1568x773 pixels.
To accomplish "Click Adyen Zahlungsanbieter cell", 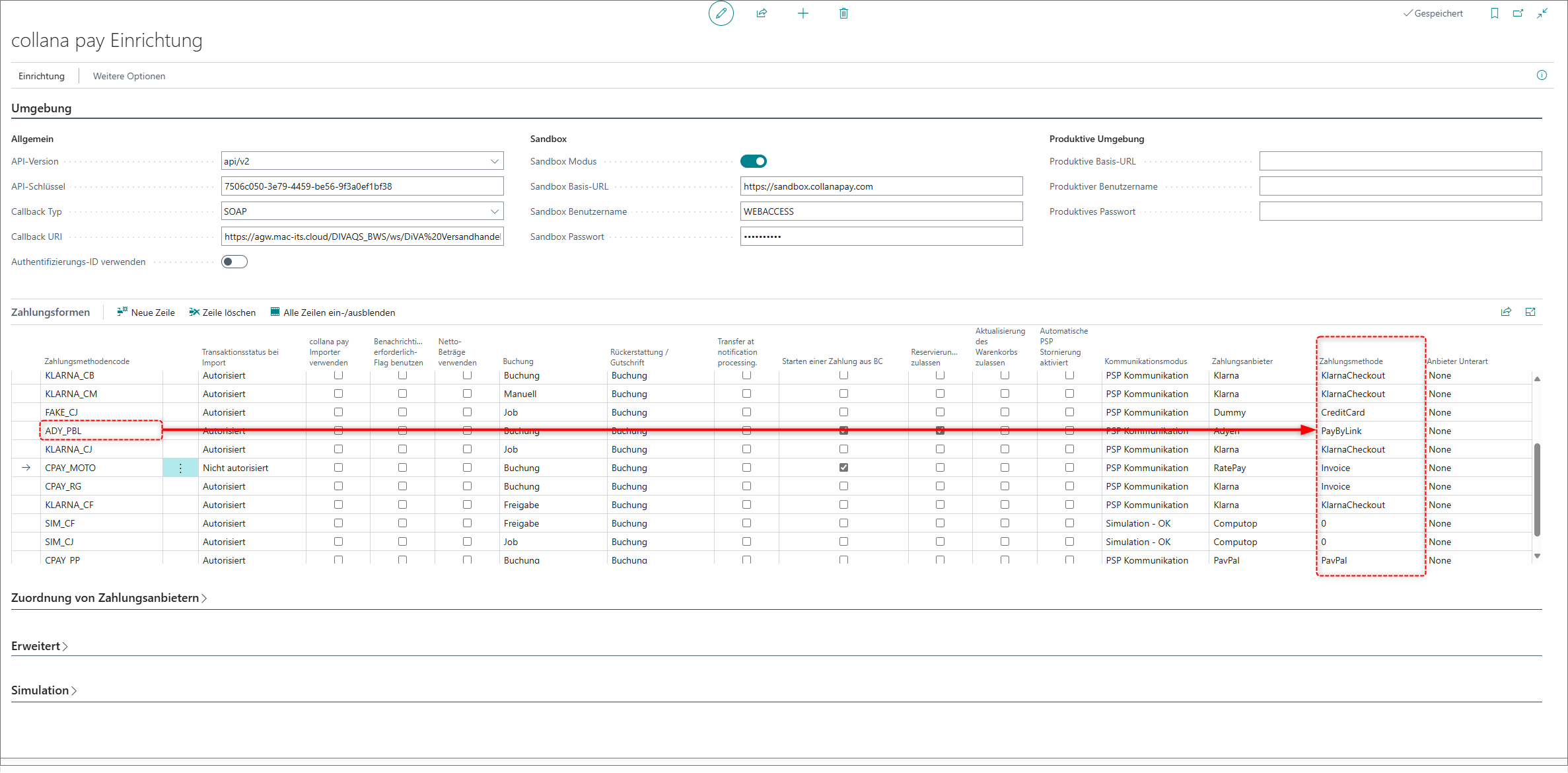I will click(1262, 431).
